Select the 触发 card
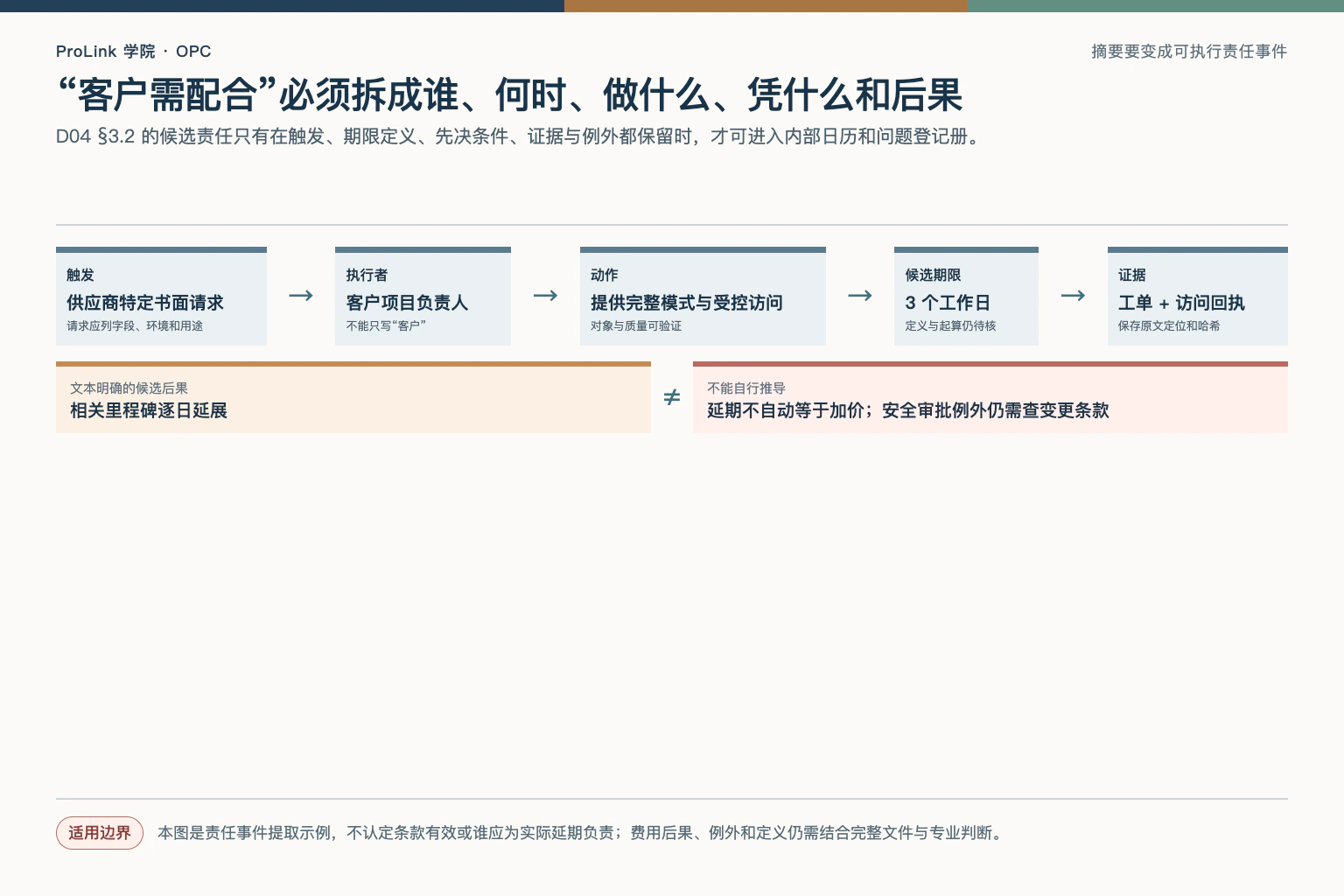1344x896 pixels. click(161, 297)
